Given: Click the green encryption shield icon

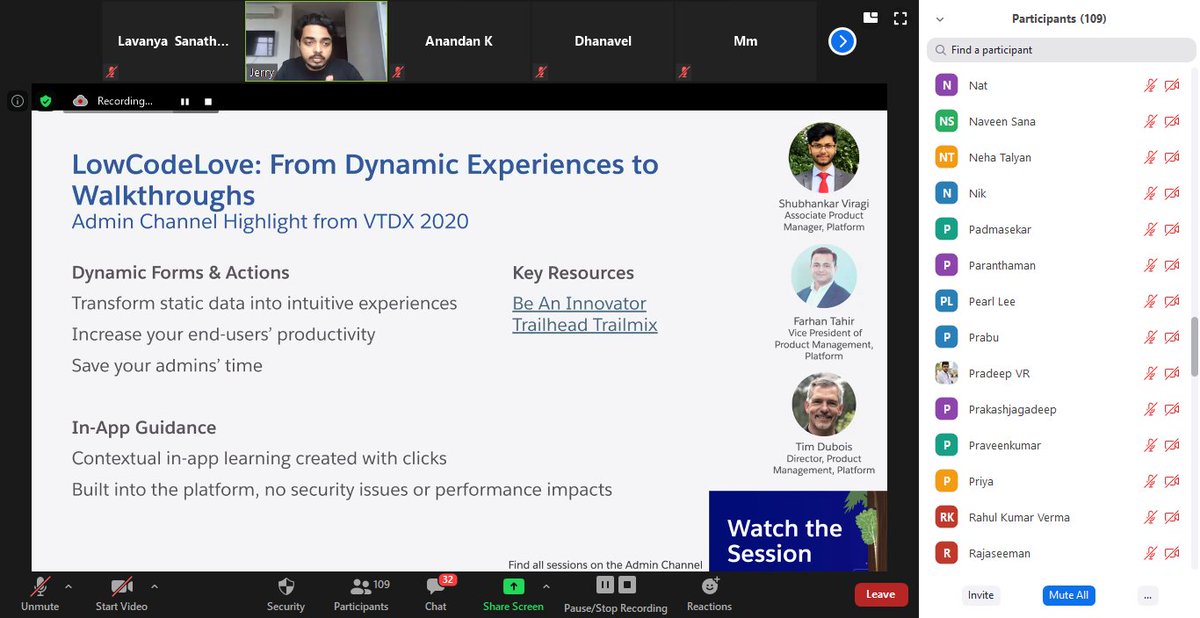Looking at the screenshot, I should pos(45,101).
